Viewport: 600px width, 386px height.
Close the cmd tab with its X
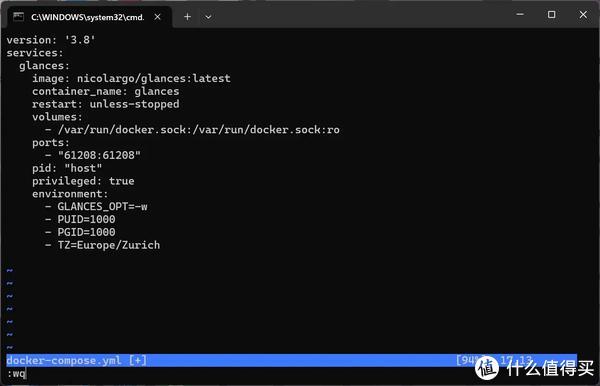[157, 17]
